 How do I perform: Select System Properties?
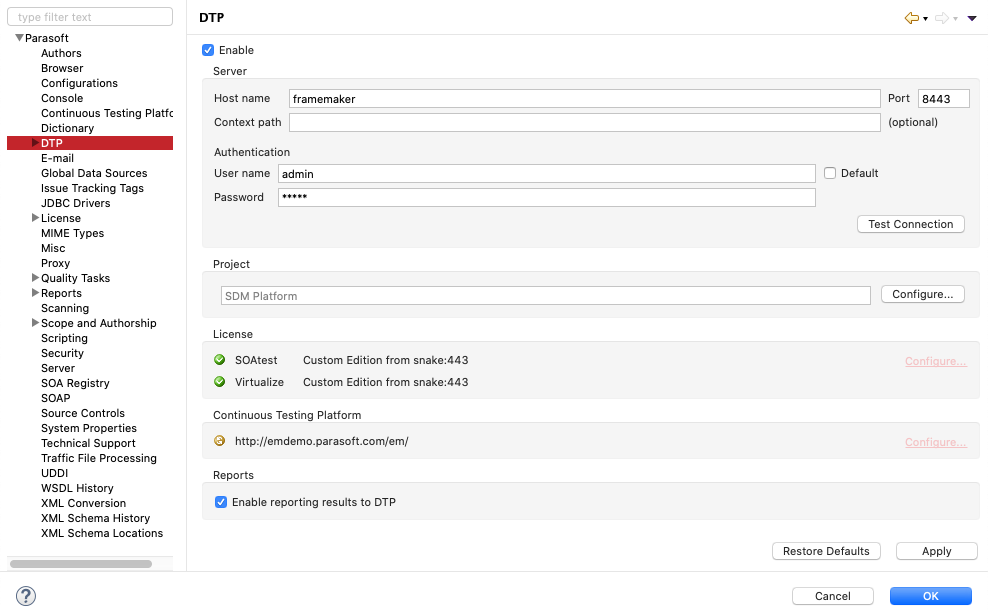89,429
